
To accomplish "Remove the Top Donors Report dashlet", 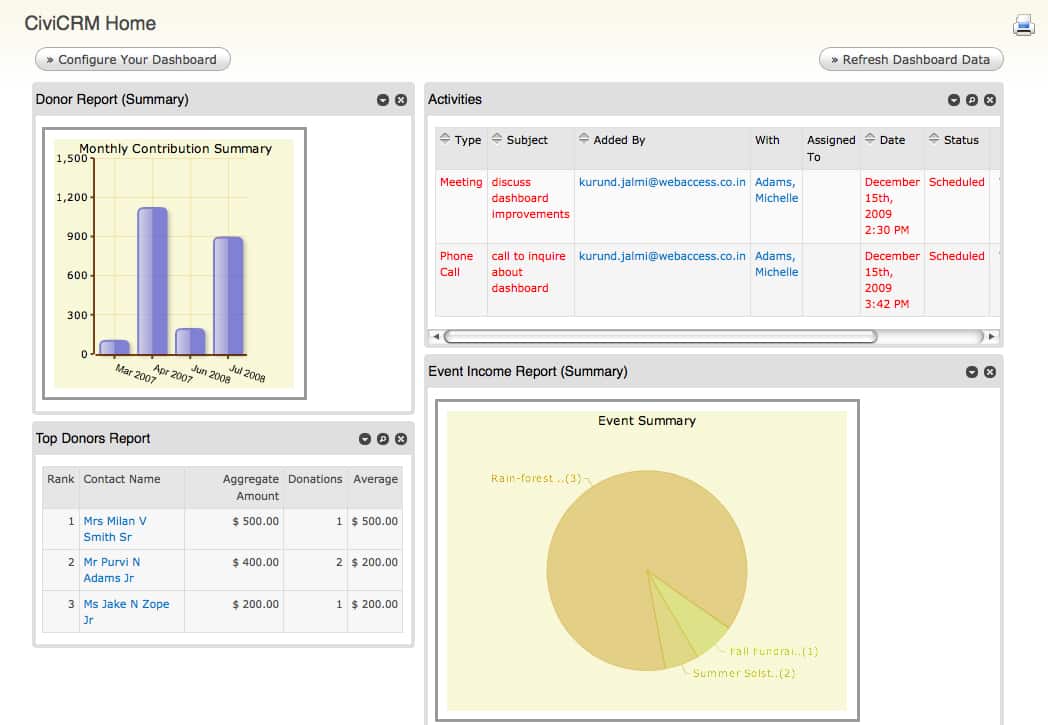I will (401, 438).
